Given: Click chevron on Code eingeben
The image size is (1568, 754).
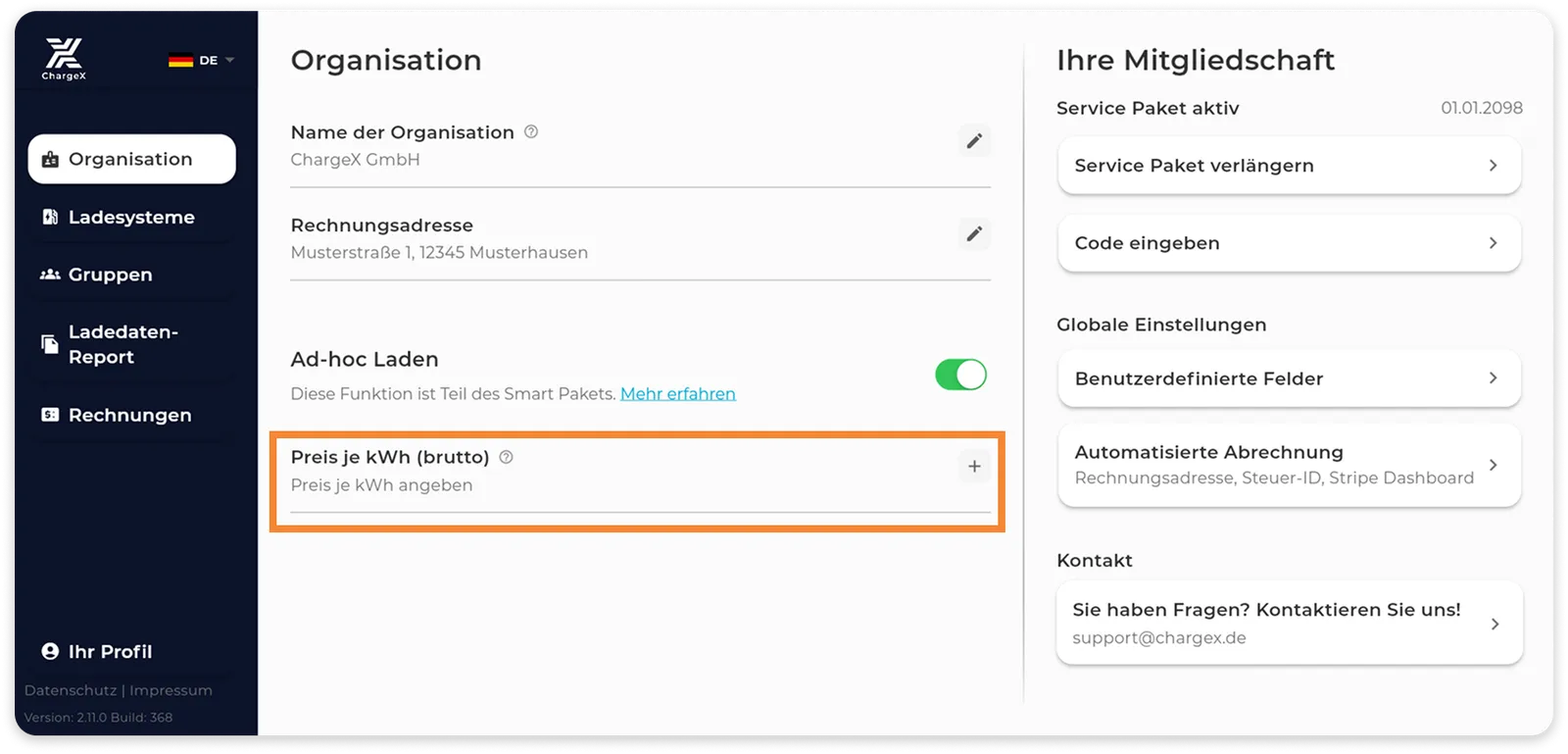Looking at the screenshot, I should (1493, 243).
